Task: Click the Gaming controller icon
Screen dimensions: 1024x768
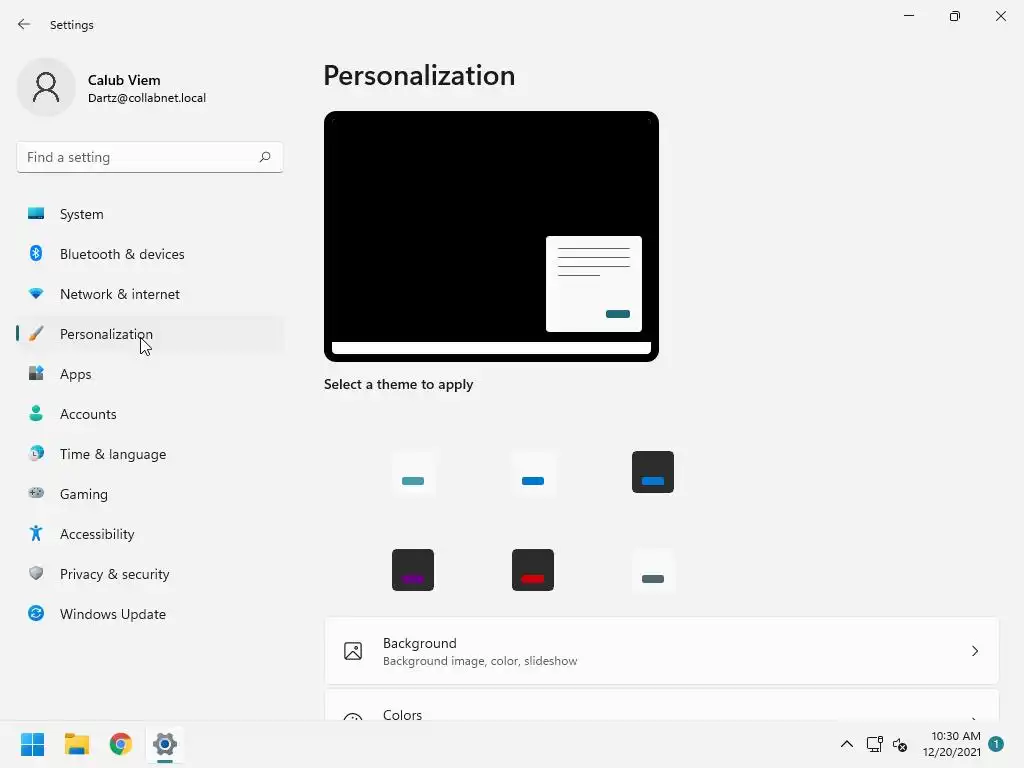Action: click(36, 493)
